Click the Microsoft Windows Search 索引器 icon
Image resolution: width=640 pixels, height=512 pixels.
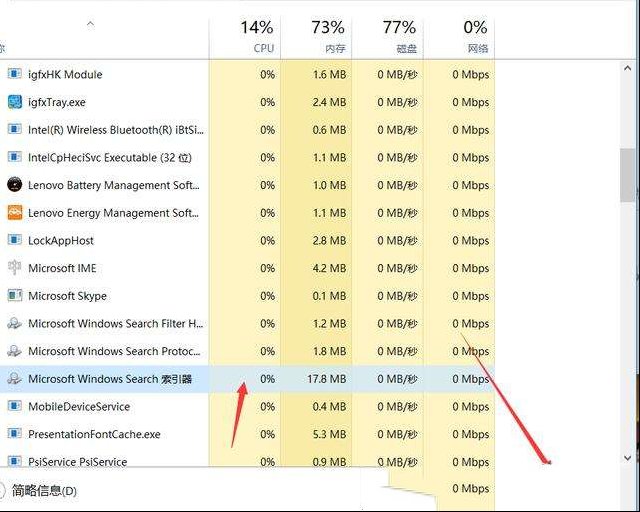[15, 378]
